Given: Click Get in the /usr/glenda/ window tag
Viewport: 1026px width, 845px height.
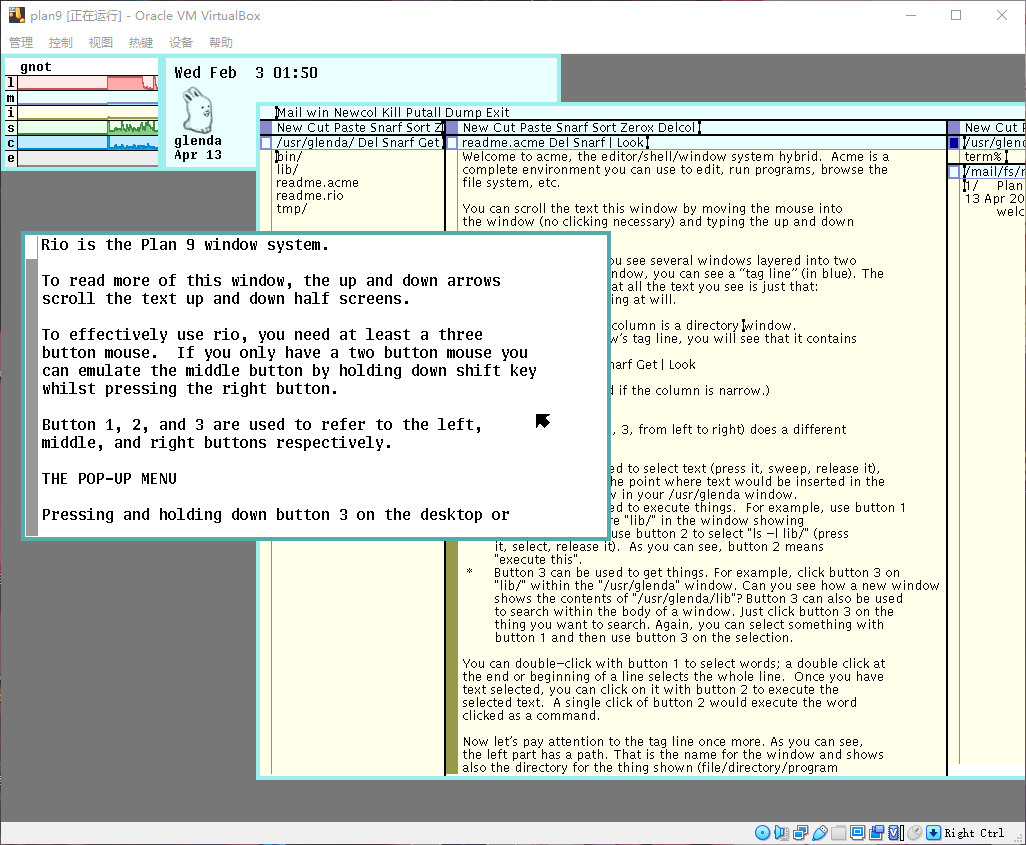Looking at the screenshot, I should click(429, 143).
